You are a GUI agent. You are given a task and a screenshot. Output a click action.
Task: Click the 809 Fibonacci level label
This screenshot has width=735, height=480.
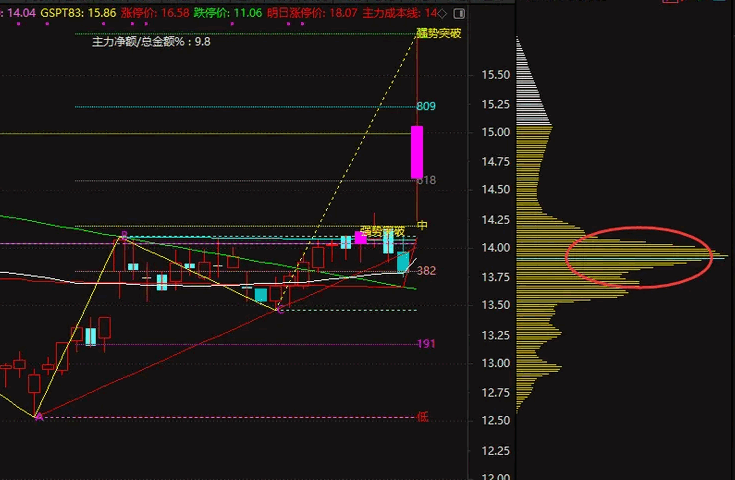(426, 106)
